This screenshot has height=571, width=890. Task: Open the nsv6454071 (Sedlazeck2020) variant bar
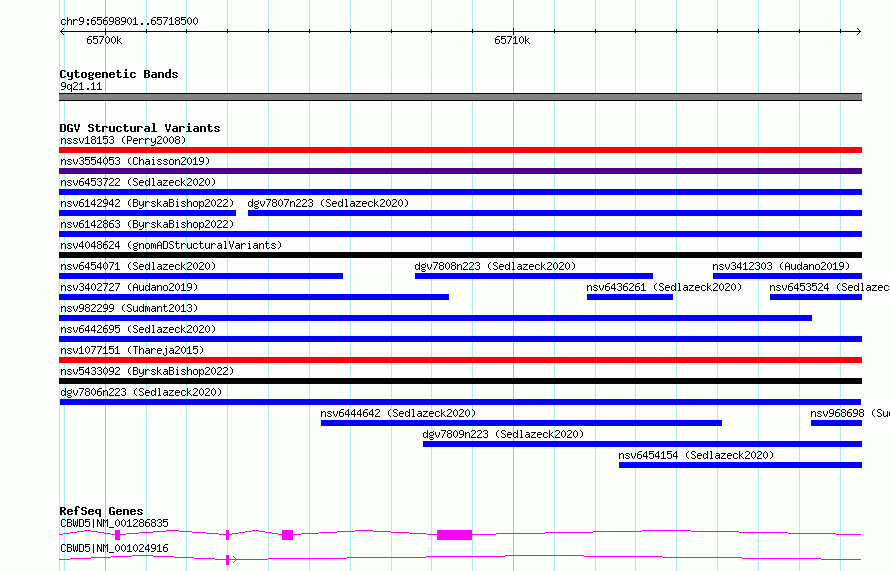tap(201, 276)
